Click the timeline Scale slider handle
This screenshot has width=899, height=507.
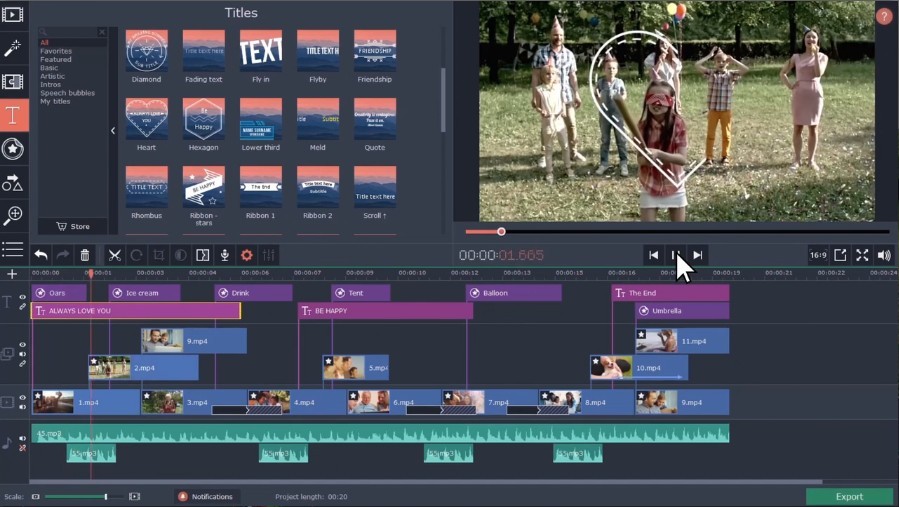pos(105,497)
